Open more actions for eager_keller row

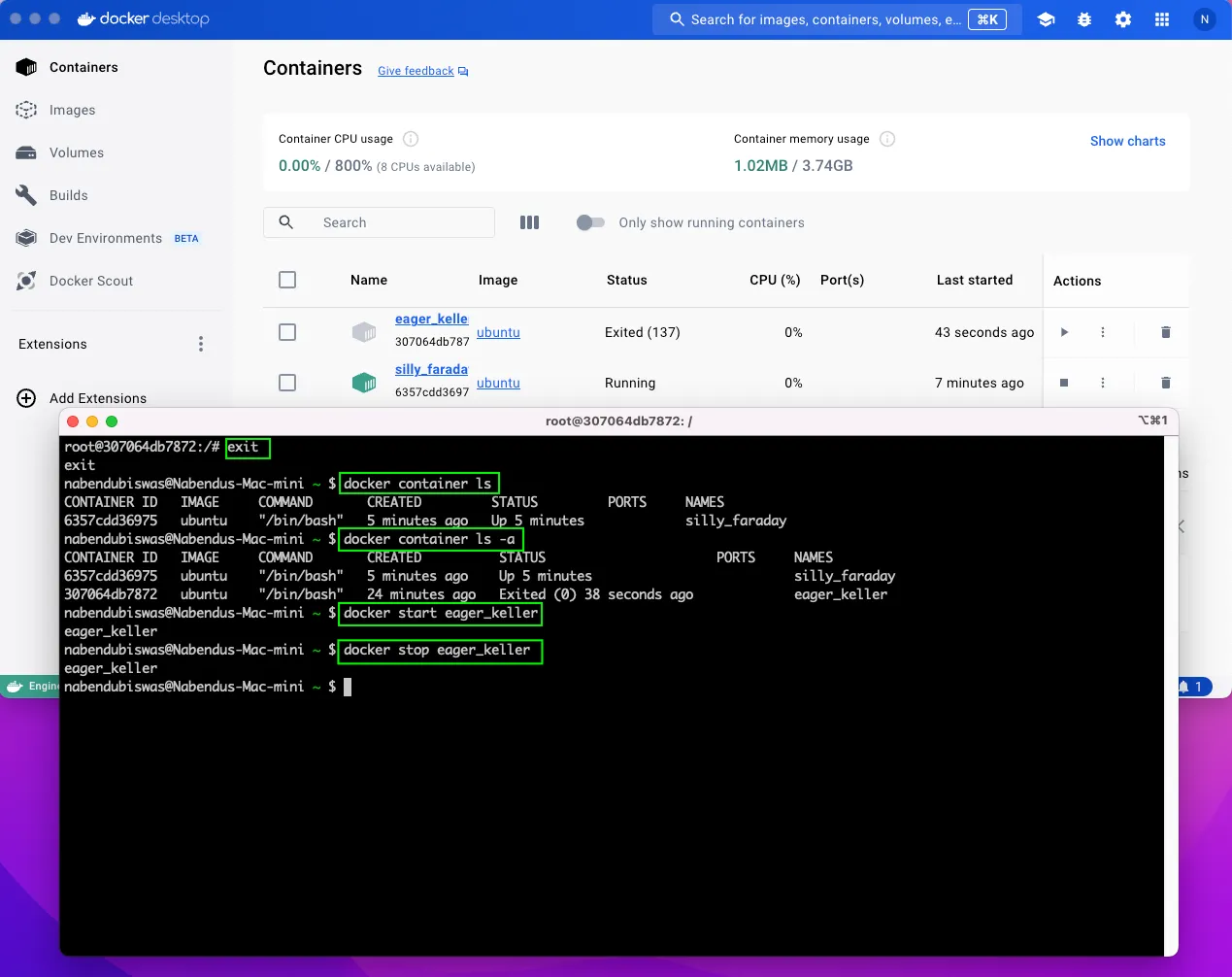tap(1103, 332)
